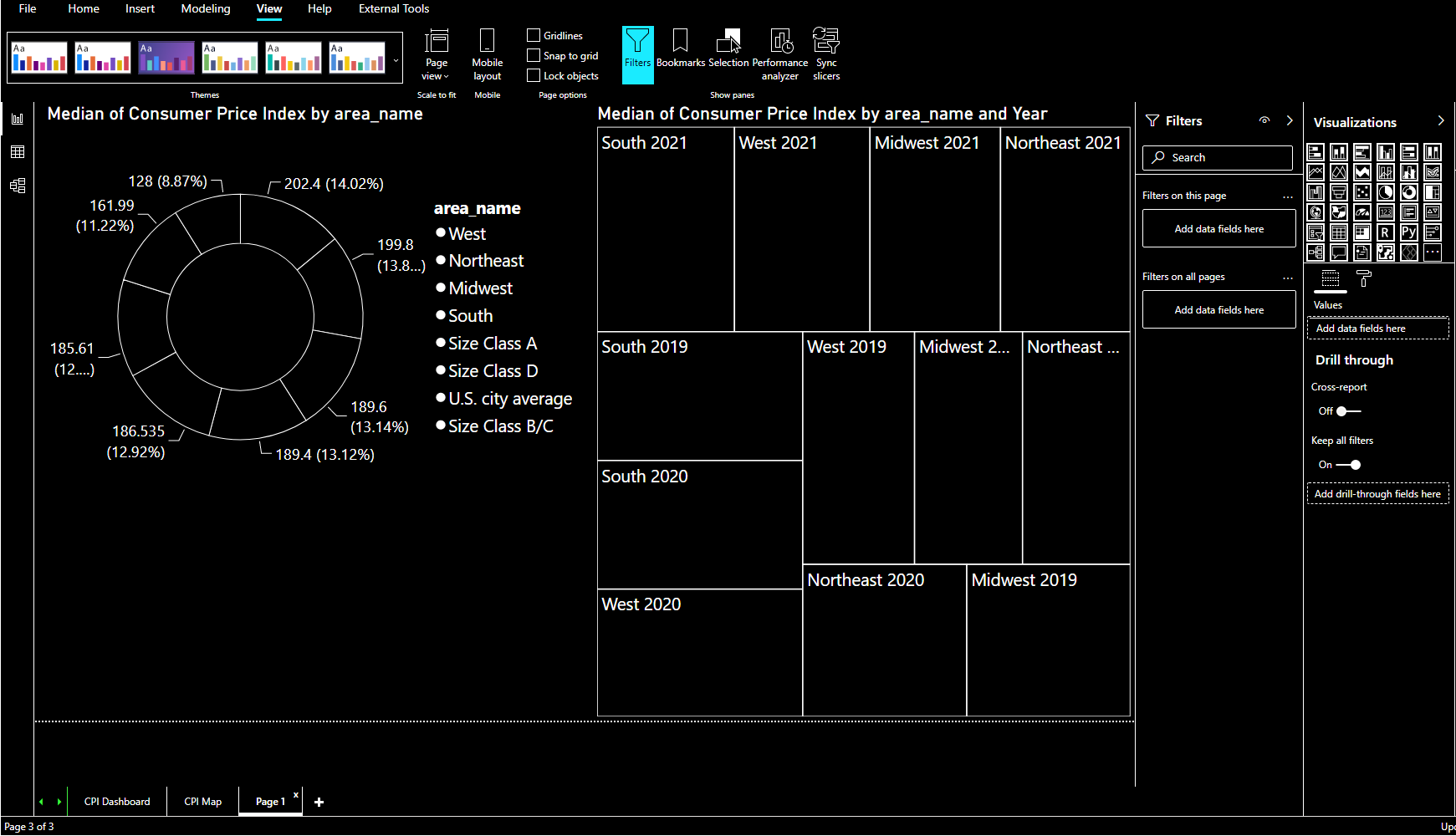Select the South 2021 treemap tile

pos(666,229)
